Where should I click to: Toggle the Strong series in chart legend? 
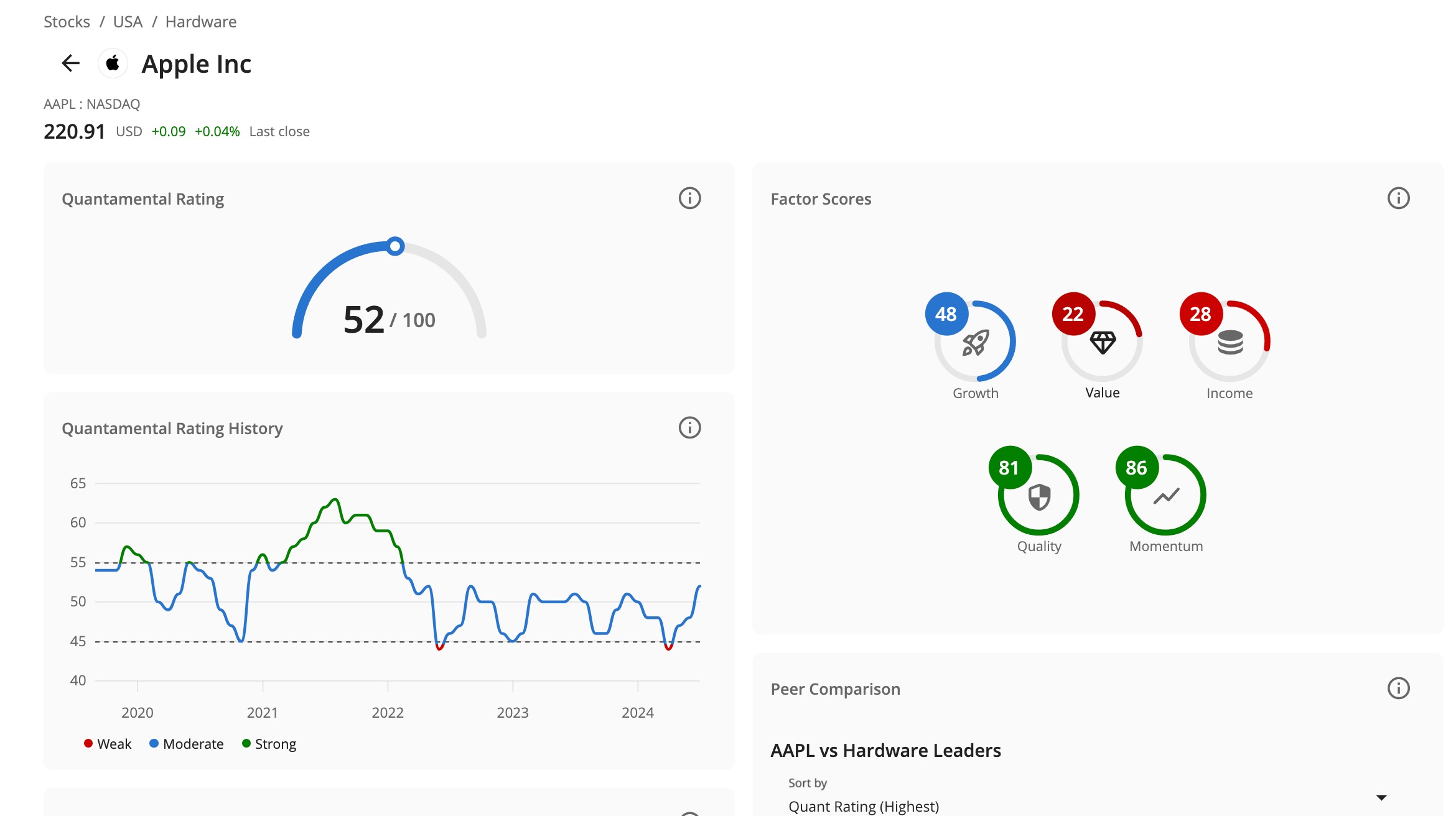tap(269, 744)
